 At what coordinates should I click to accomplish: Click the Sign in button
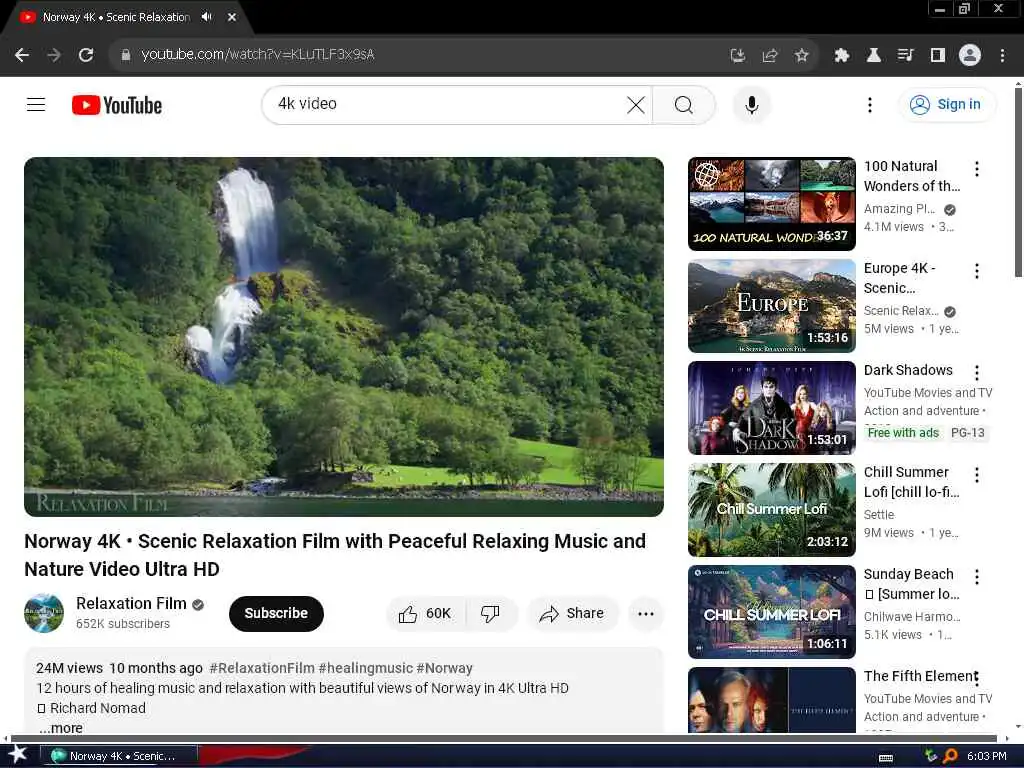point(946,104)
